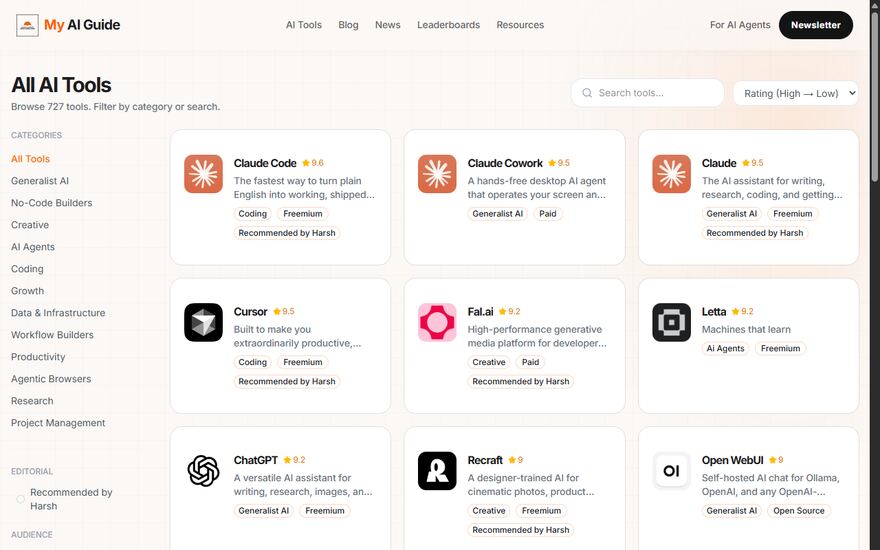Open the Recraft tool title

[x=485, y=460]
